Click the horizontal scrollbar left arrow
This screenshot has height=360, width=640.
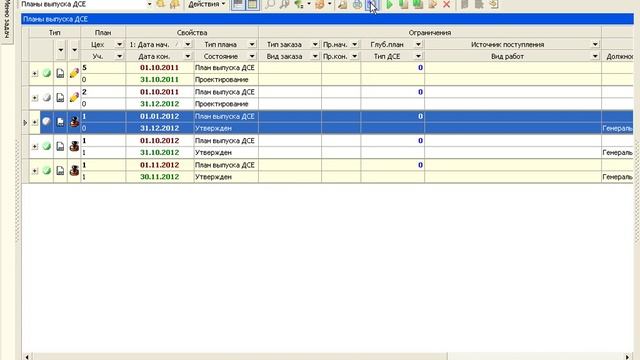27,357
